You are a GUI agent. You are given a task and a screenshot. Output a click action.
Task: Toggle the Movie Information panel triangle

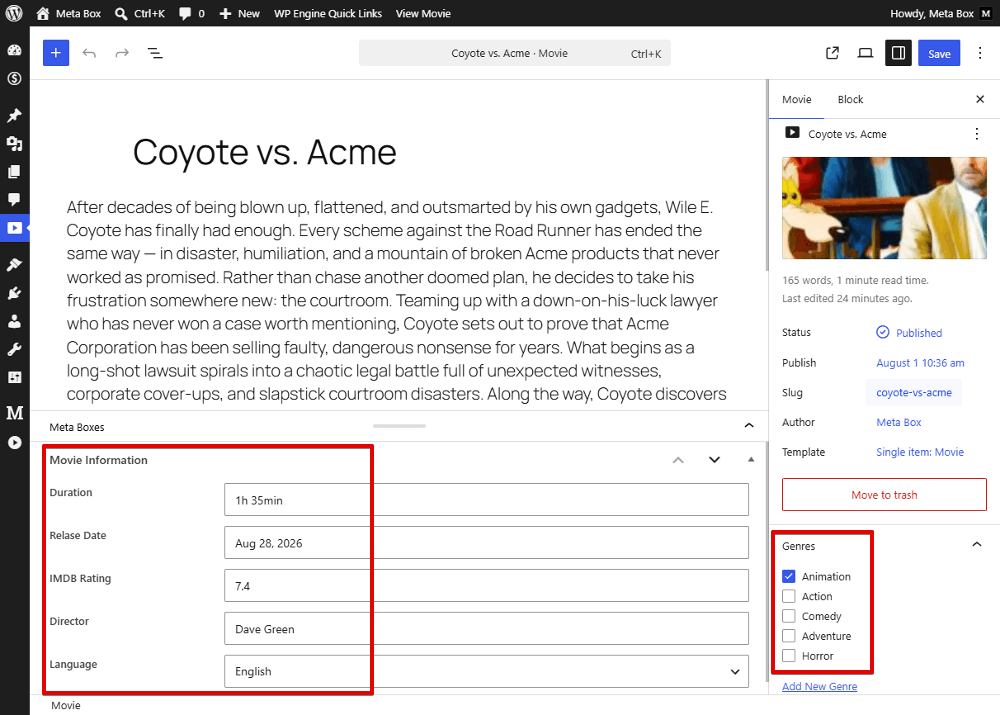point(751,460)
